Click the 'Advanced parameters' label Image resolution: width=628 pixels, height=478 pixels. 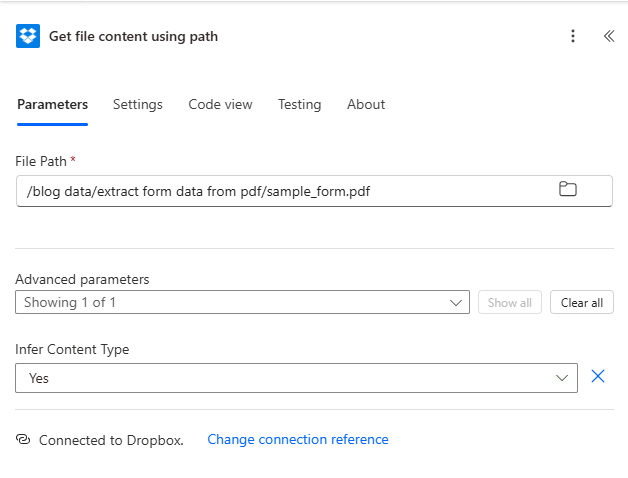pyautogui.click(x=82, y=279)
